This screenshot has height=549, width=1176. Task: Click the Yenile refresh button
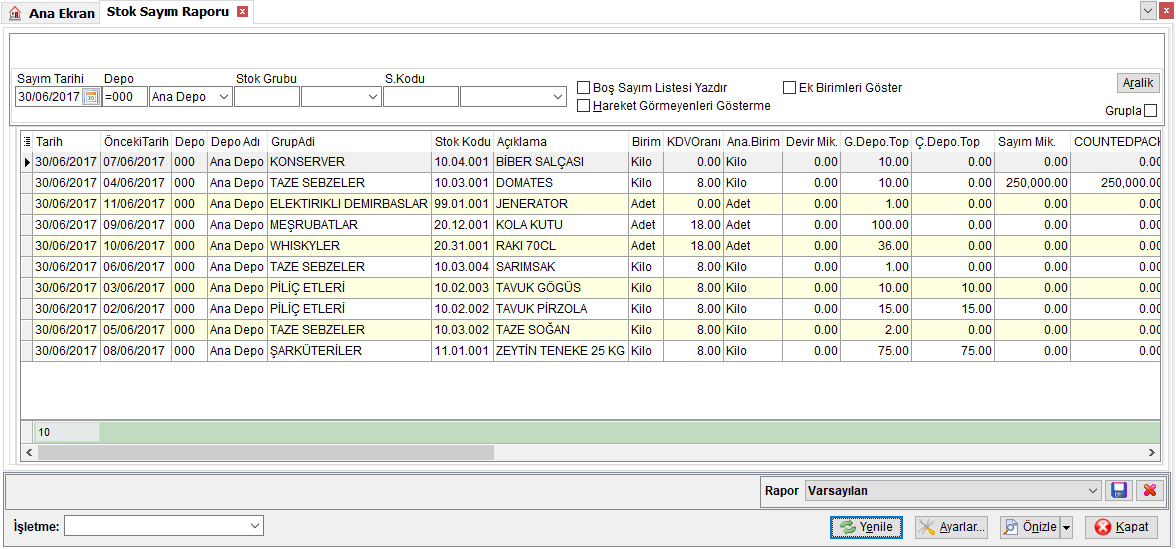[866, 527]
